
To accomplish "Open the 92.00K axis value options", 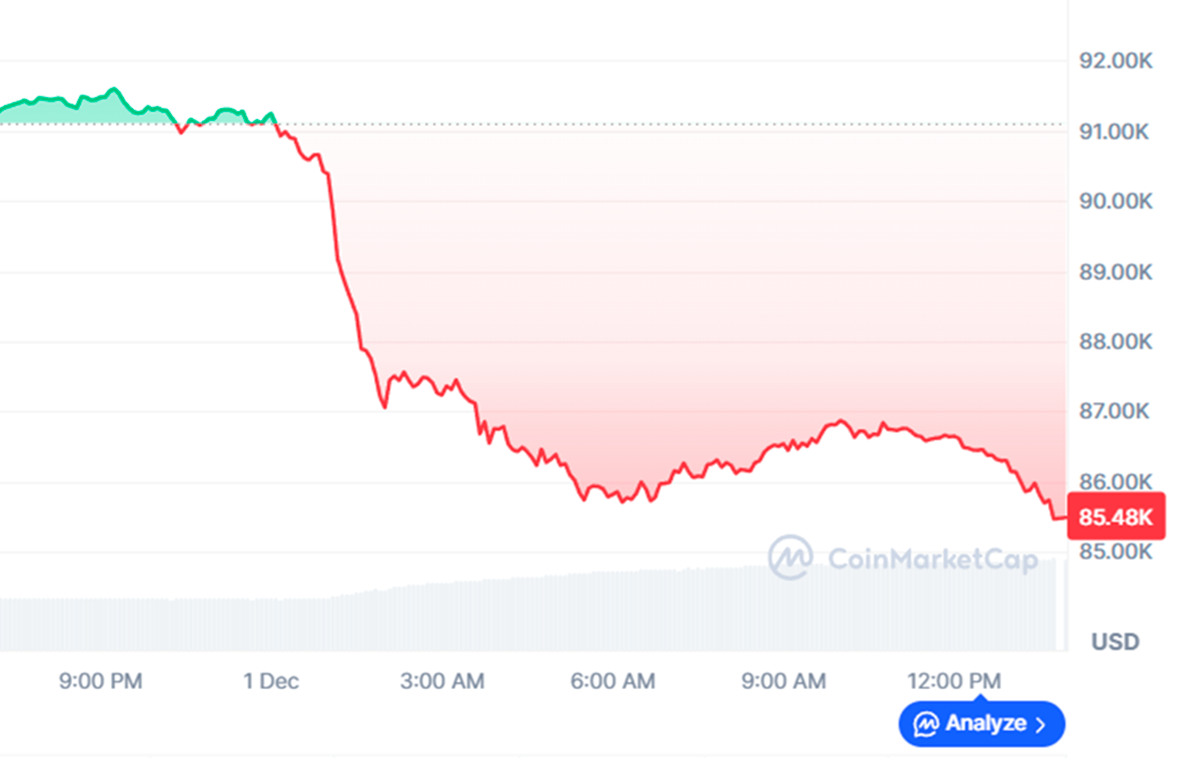I will tap(1114, 58).
